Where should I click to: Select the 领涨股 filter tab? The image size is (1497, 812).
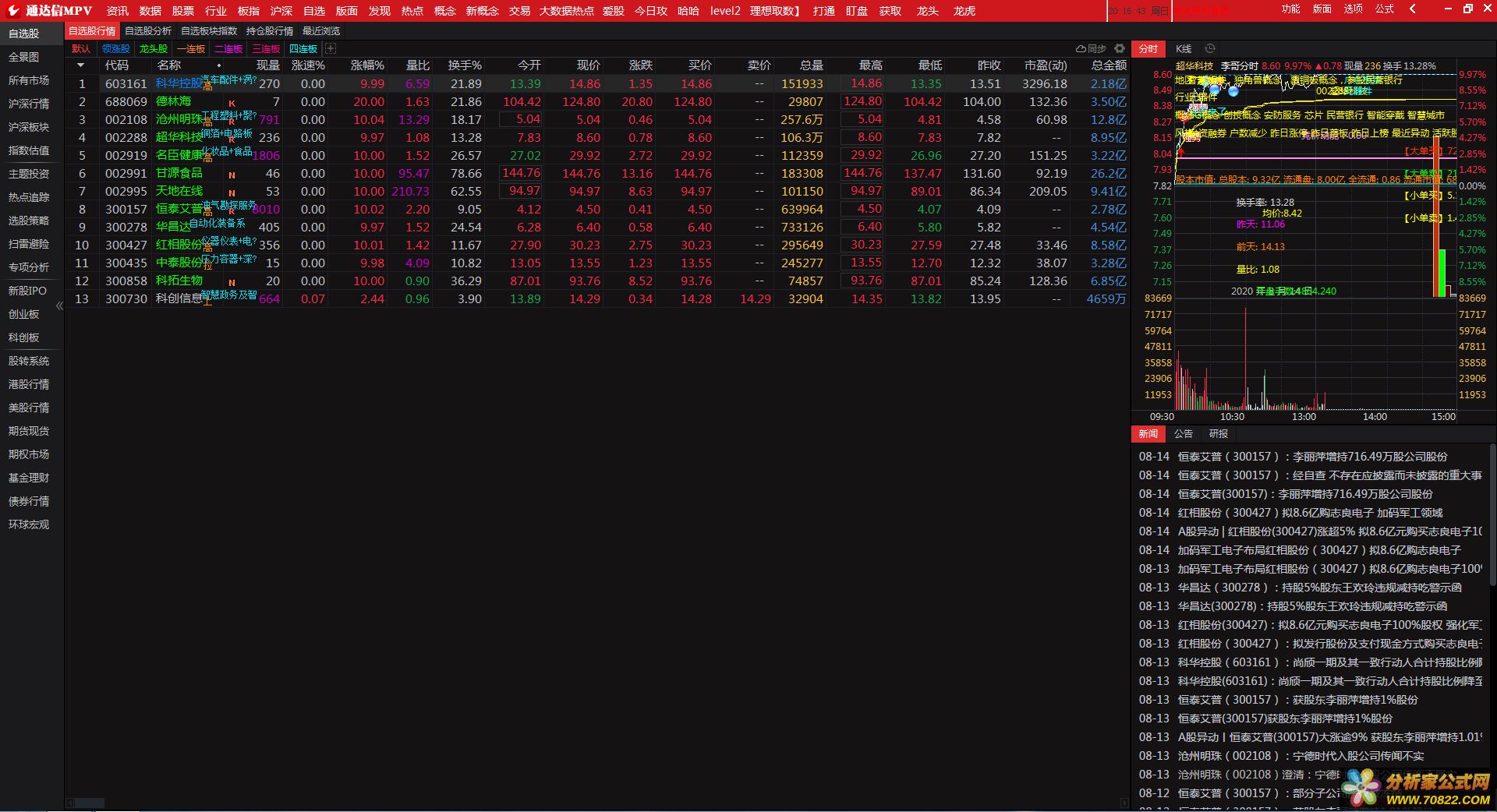[116, 49]
